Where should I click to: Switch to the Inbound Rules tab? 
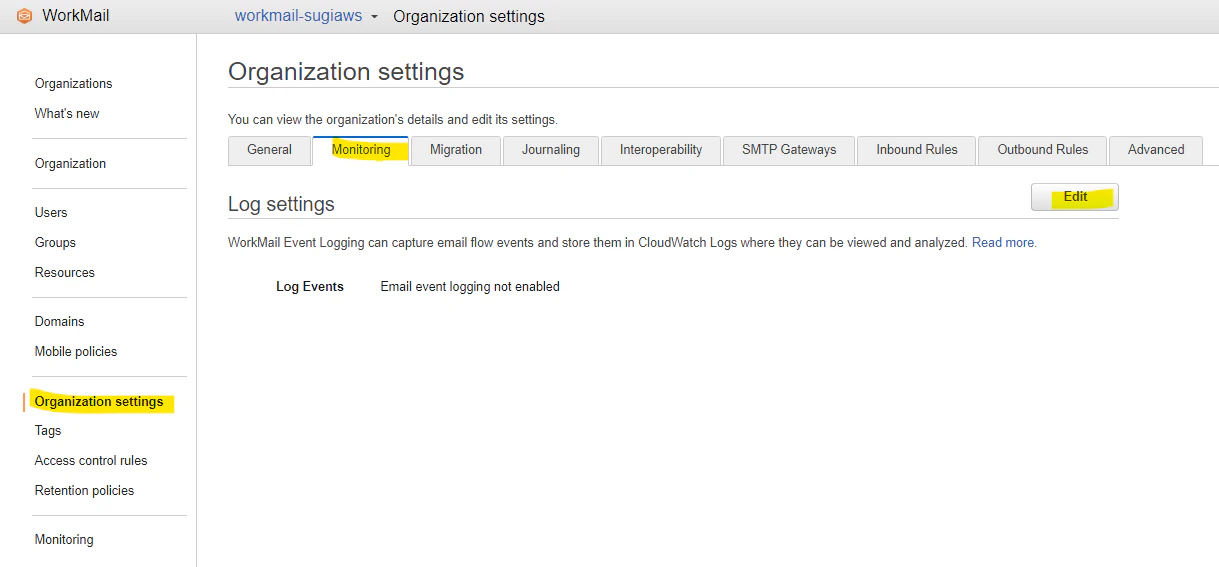(917, 150)
